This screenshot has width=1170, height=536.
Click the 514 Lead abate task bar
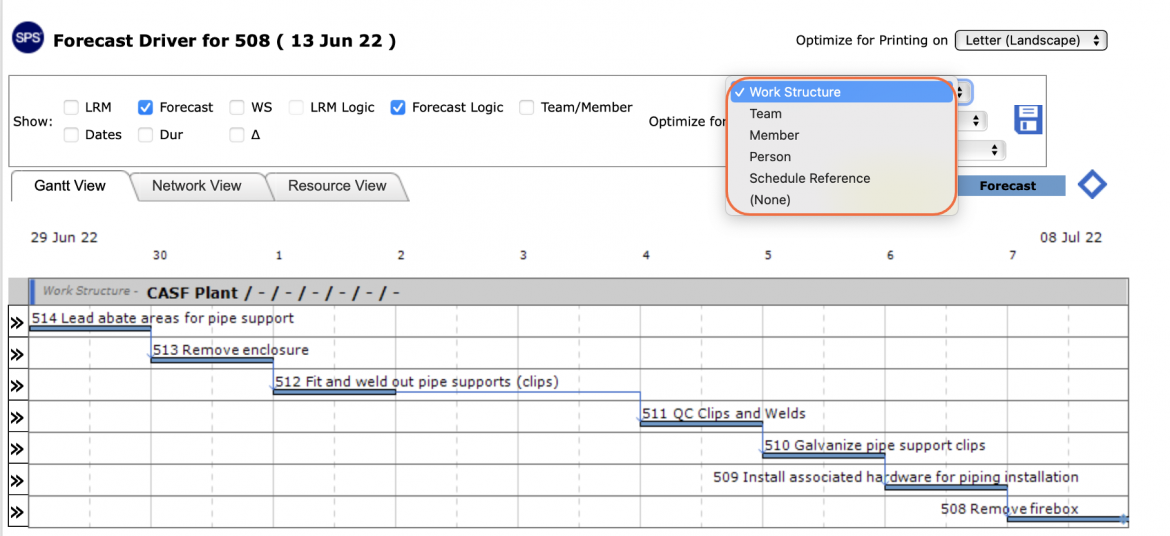pyautogui.click(x=90, y=328)
